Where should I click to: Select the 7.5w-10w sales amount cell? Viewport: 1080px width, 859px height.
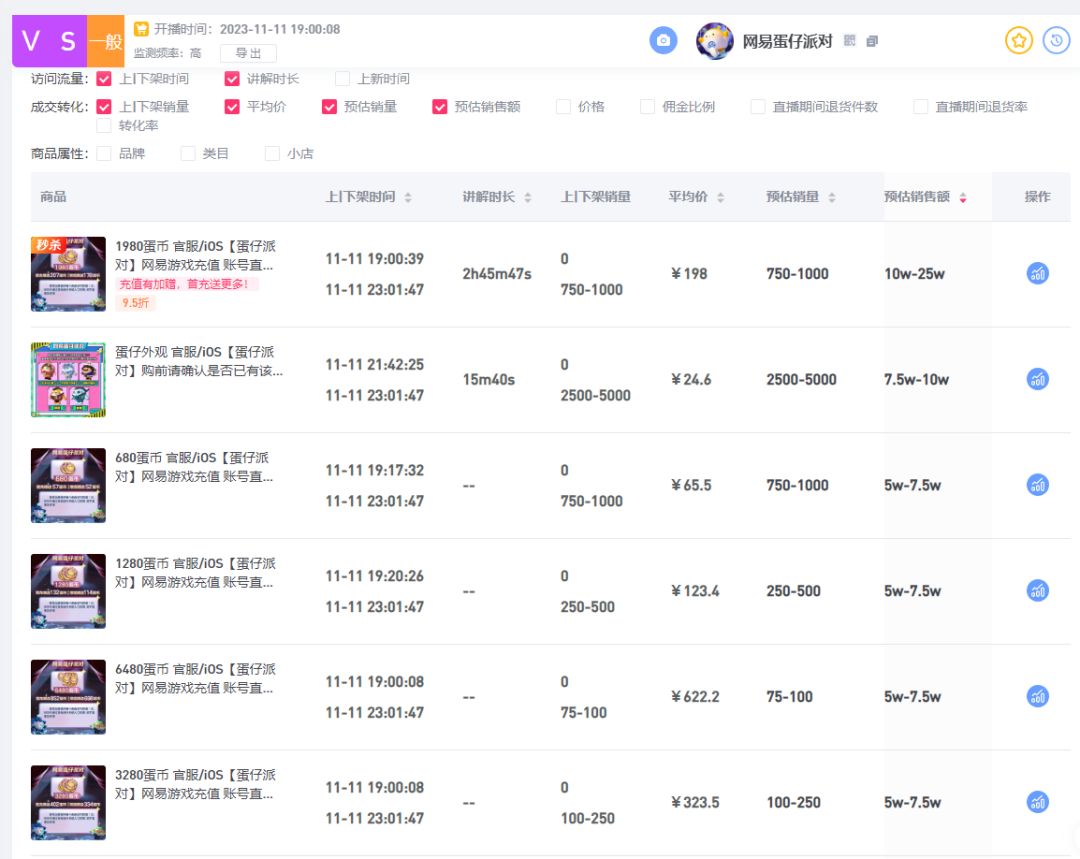pos(917,380)
